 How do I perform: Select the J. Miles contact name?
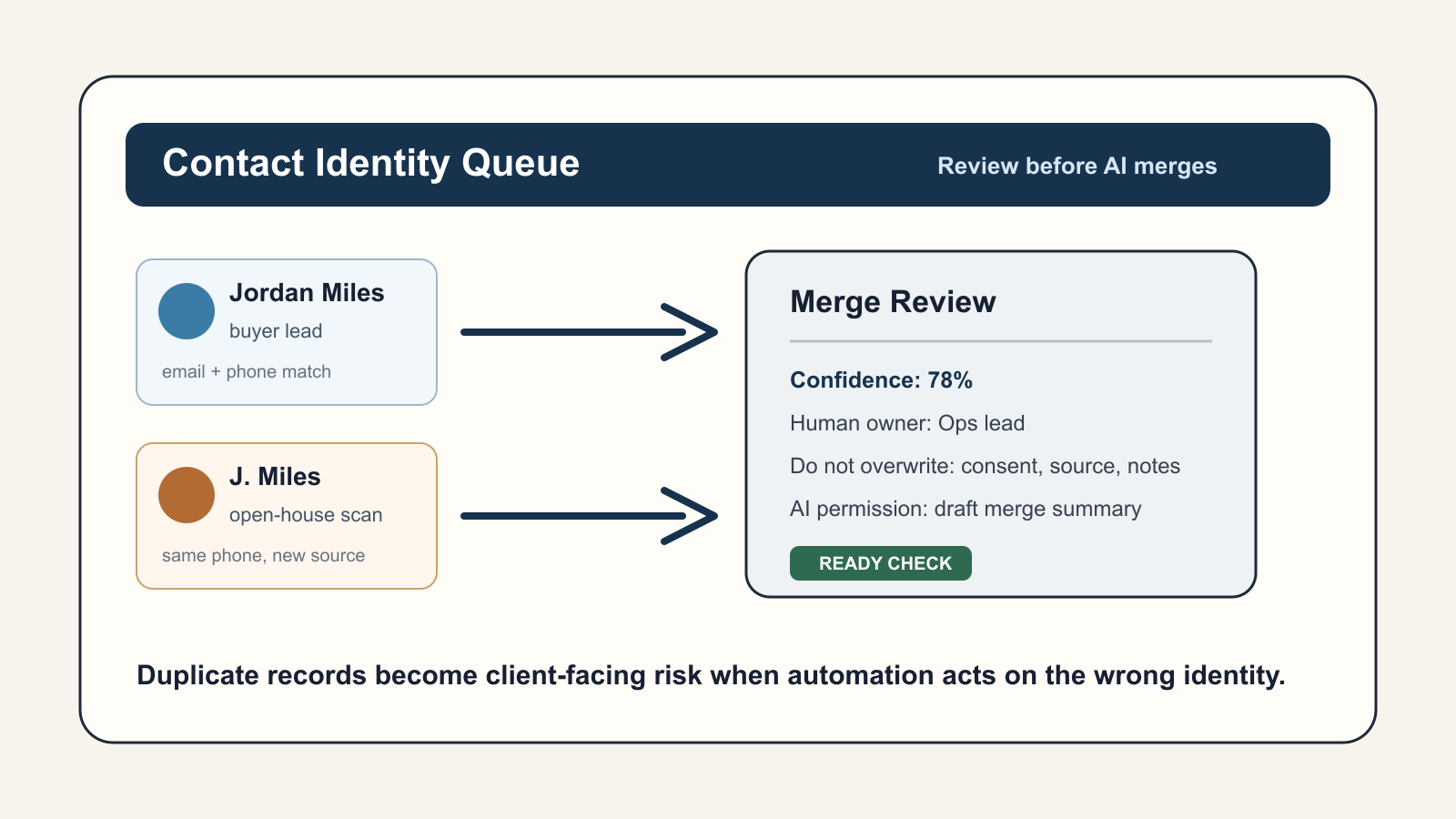(275, 477)
